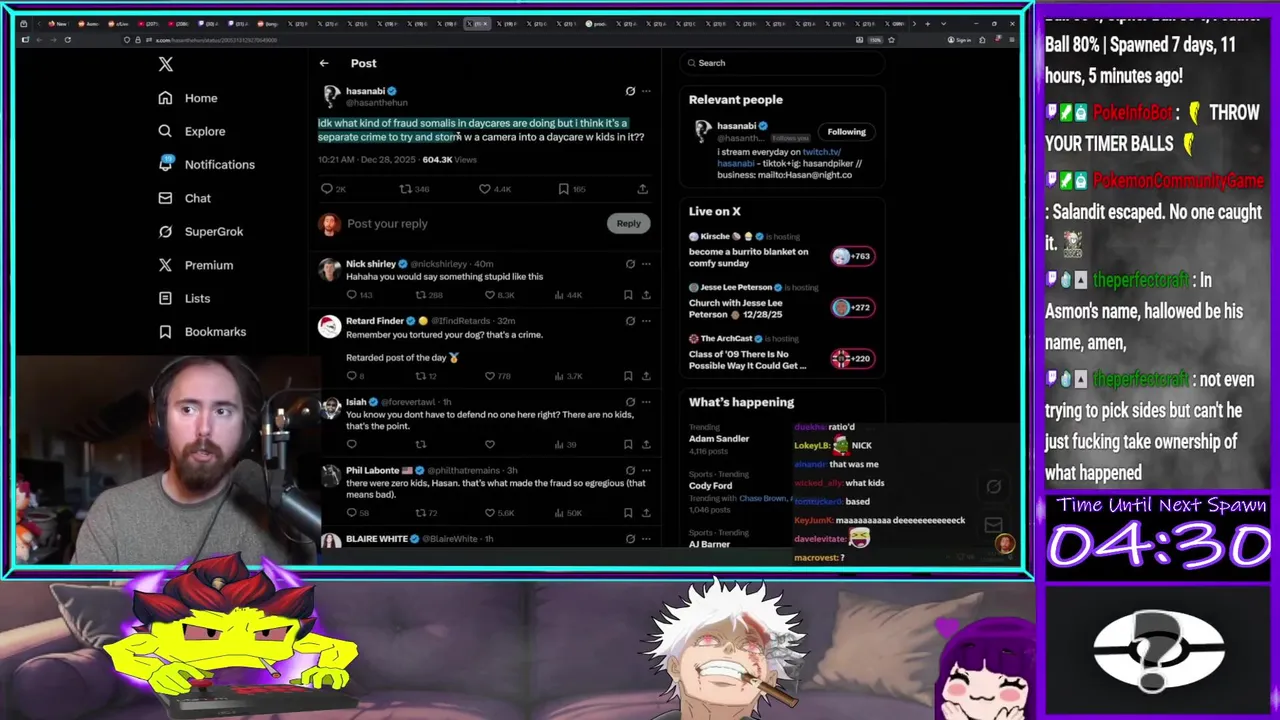This screenshot has height=720, width=1280.
Task: Open Premium in X sidebar
Action: (x=196, y=265)
